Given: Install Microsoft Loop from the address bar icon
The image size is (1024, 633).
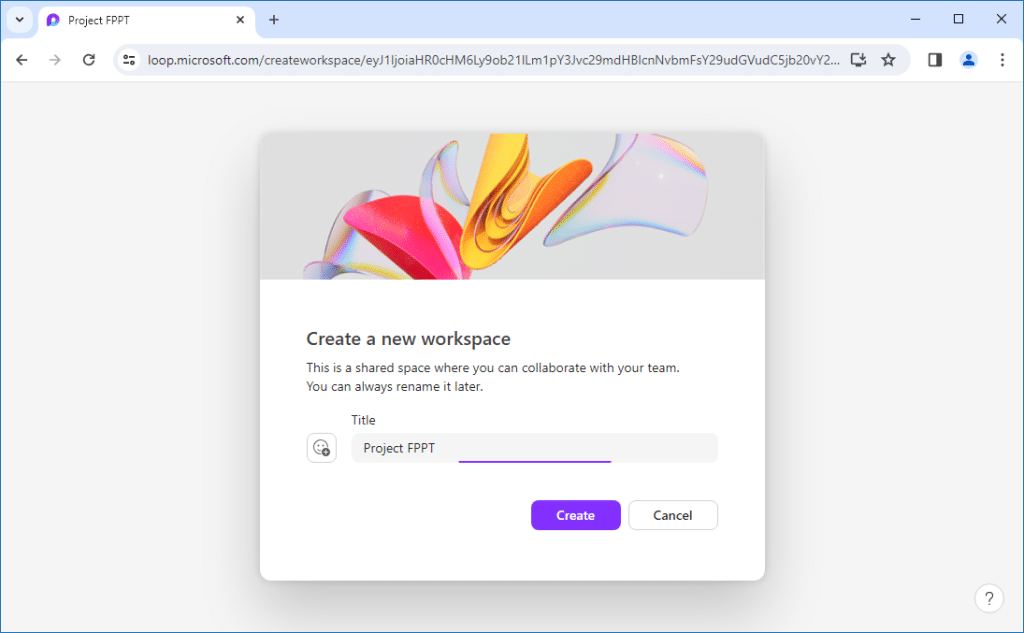Looking at the screenshot, I should (858, 59).
